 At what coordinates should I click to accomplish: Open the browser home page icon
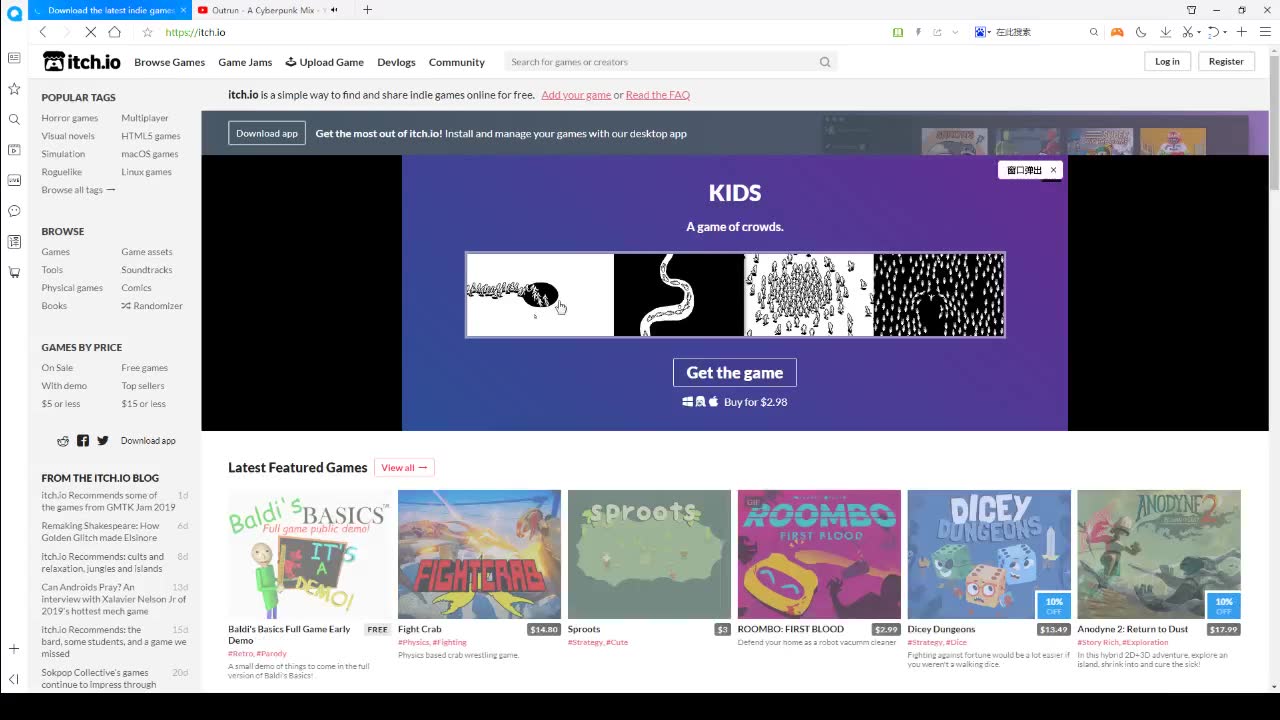114,32
